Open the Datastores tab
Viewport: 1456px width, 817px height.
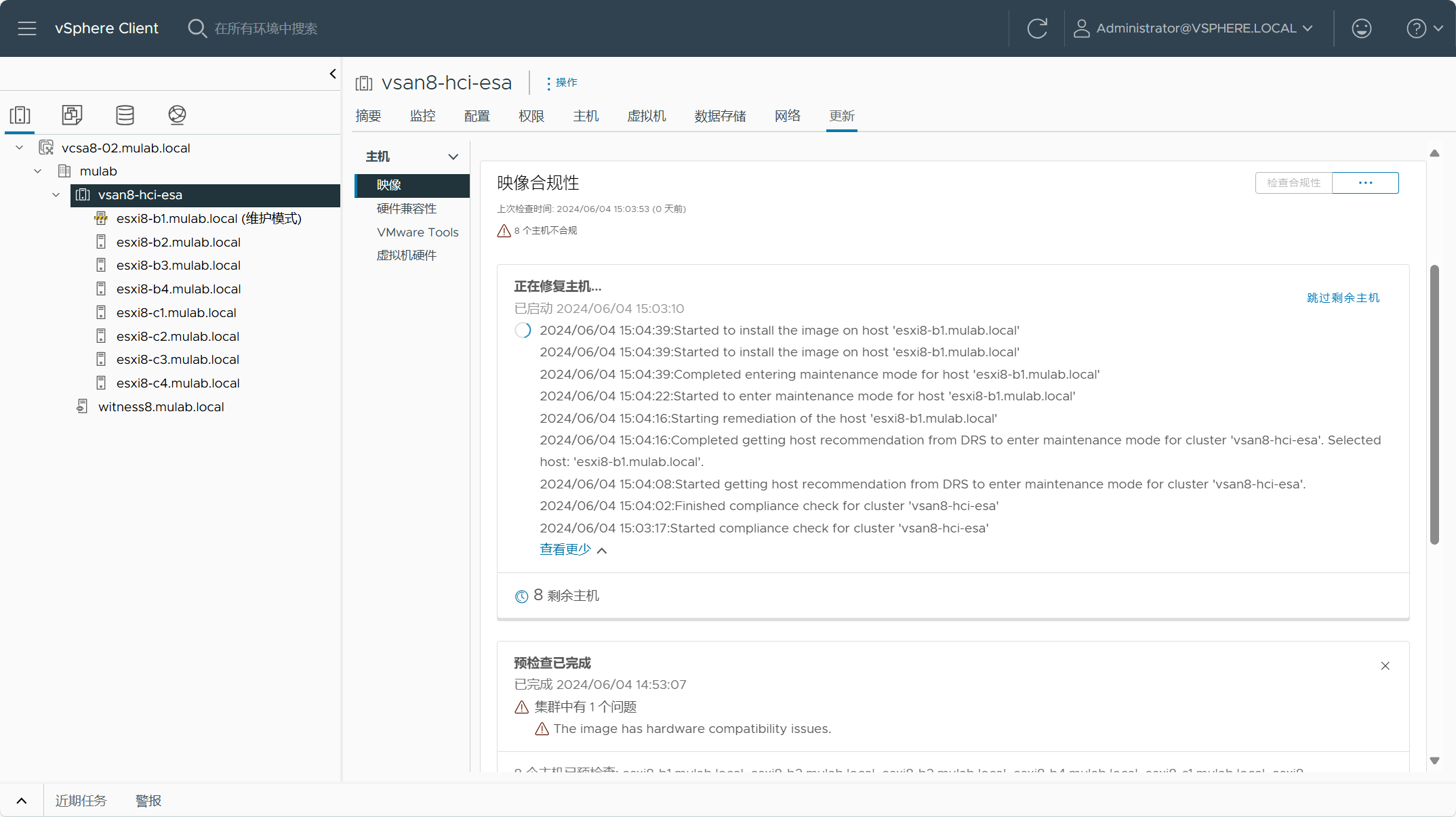pos(720,116)
